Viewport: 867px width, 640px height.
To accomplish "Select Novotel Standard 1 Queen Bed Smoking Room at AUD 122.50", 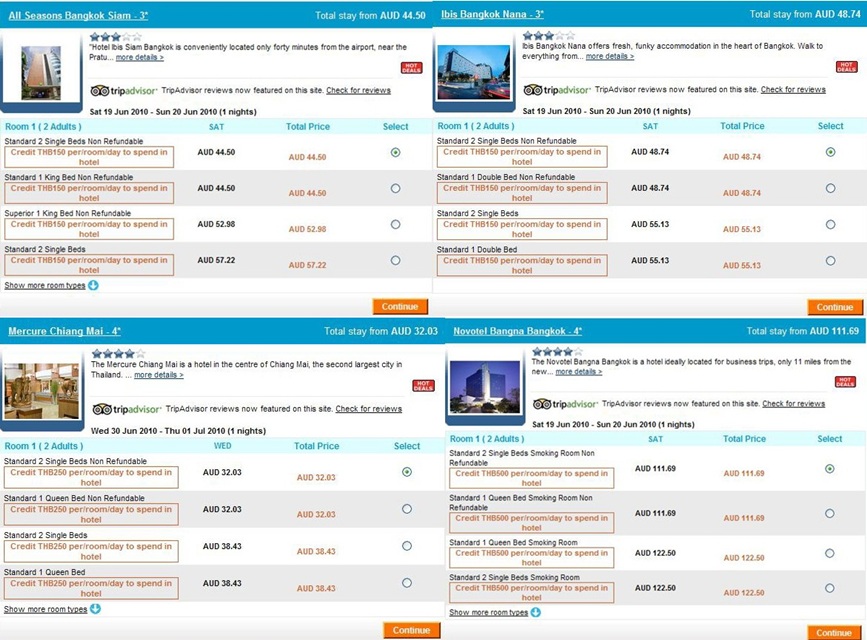I will point(829,553).
